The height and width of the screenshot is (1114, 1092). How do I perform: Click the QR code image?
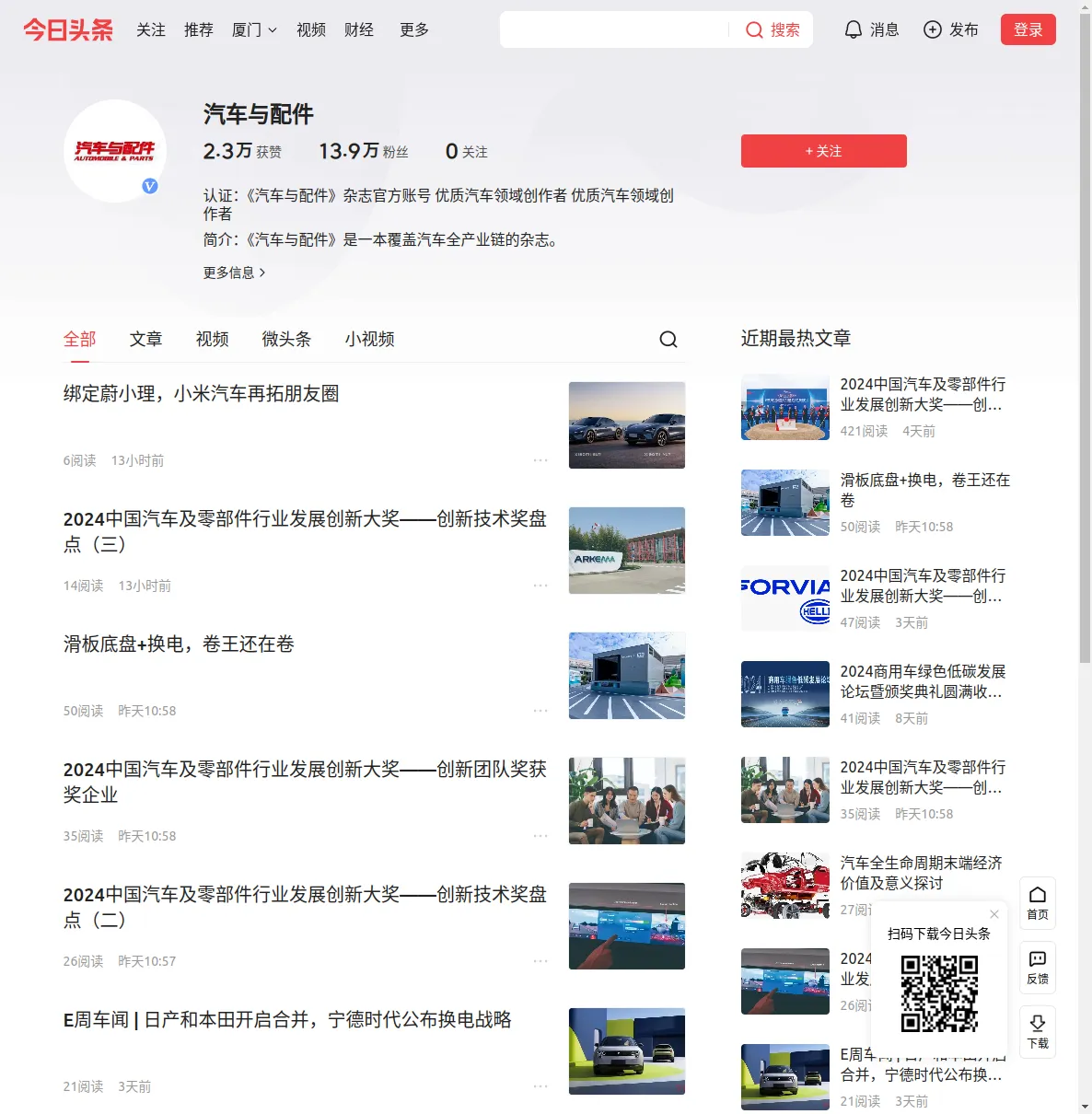tap(939, 993)
